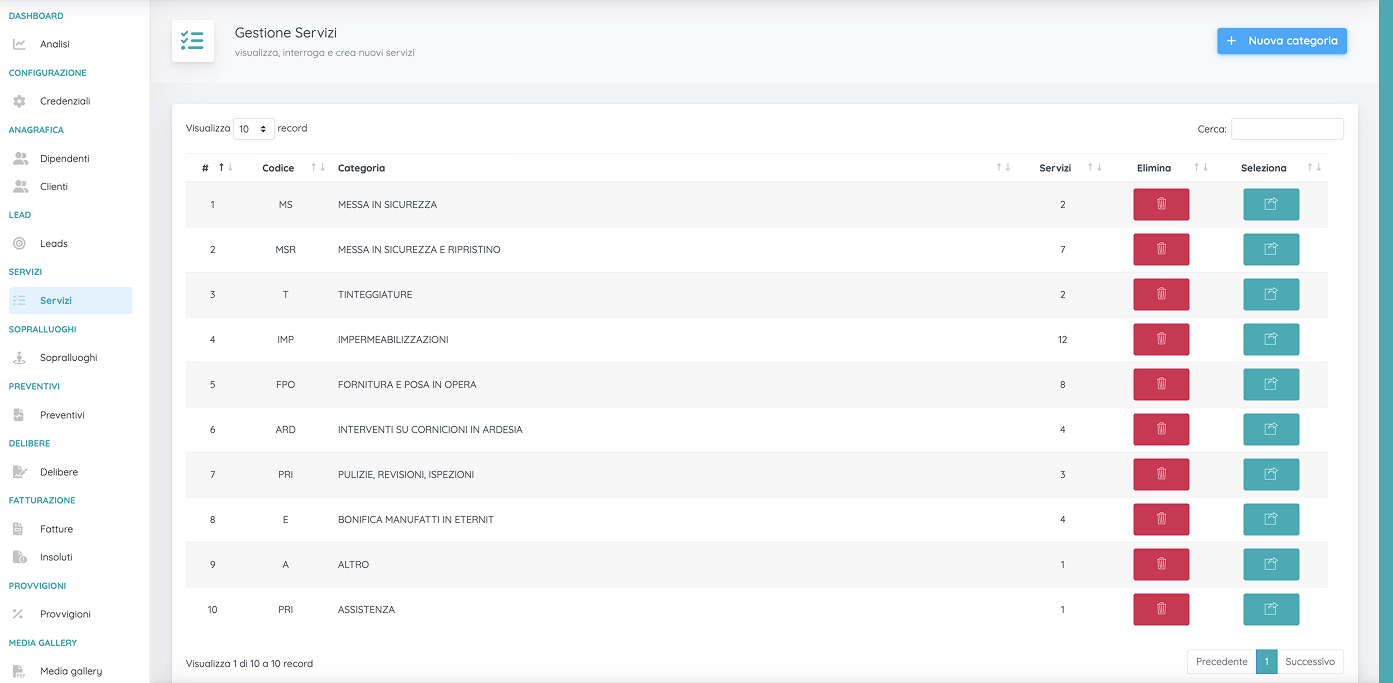
Task: Open edit icon for BONIFICA MANUFATTI IN ETERNIT
Action: pos(1270,519)
